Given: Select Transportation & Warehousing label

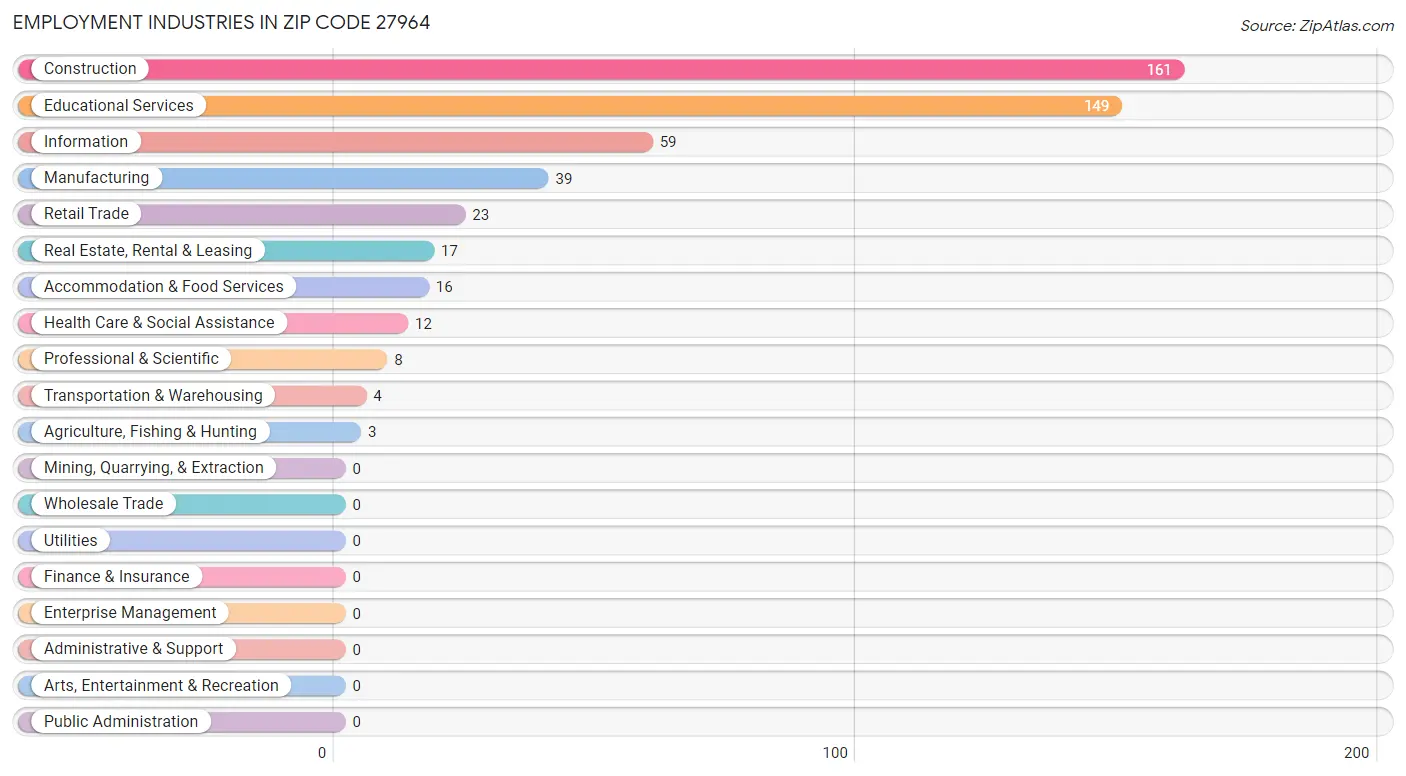Looking at the screenshot, I should coord(153,396).
